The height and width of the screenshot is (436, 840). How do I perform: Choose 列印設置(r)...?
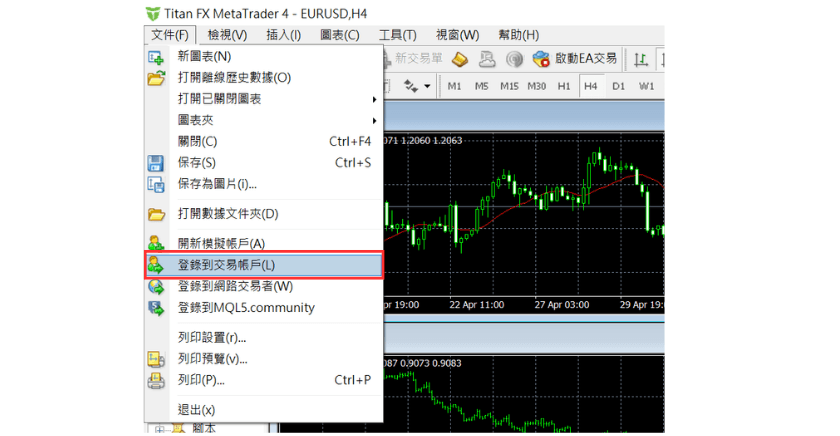click(x=264, y=338)
